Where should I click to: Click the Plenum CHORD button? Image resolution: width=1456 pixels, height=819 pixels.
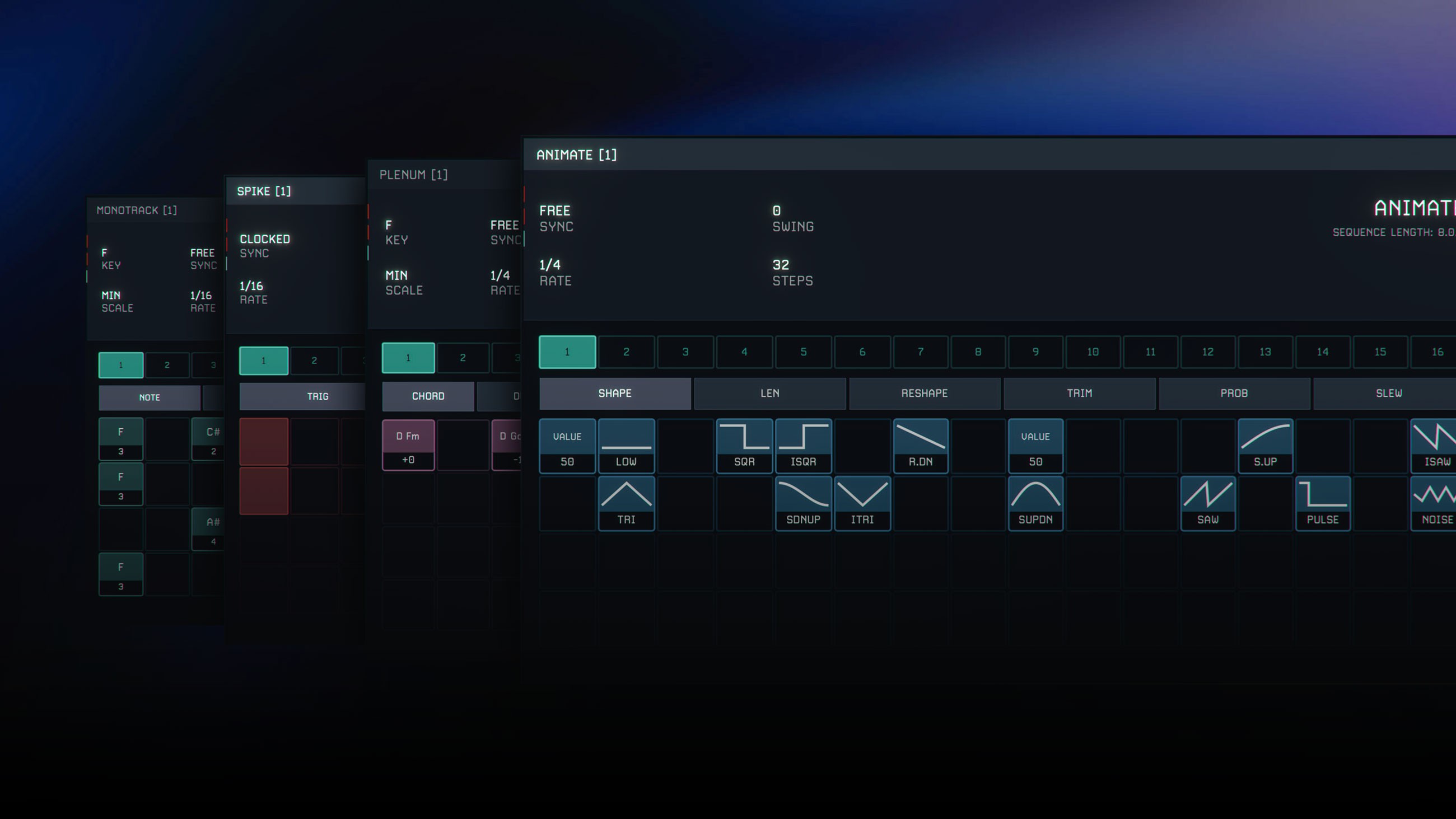click(x=428, y=396)
